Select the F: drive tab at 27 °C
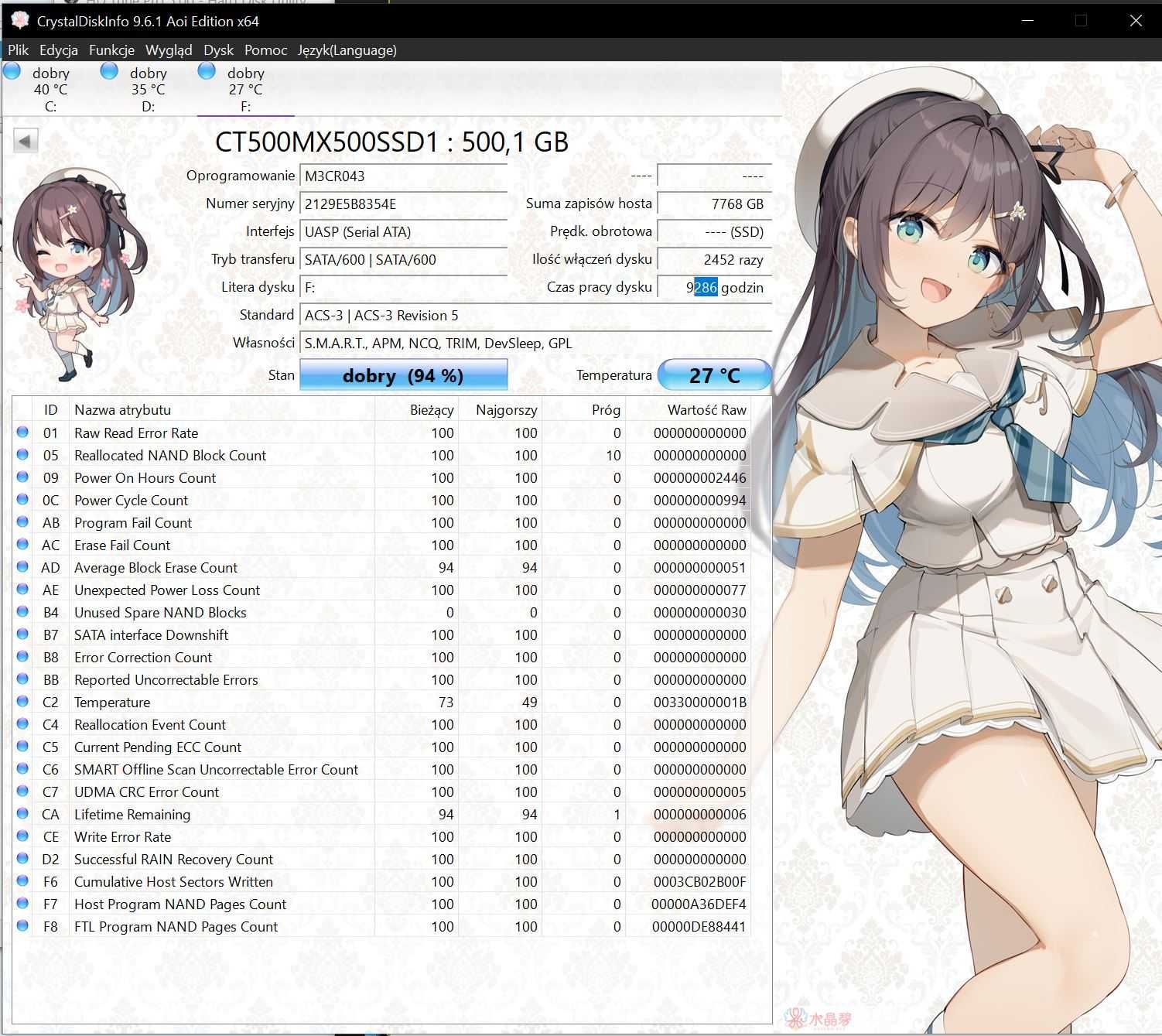Screen dimensions: 1162x1036 (245, 89)
